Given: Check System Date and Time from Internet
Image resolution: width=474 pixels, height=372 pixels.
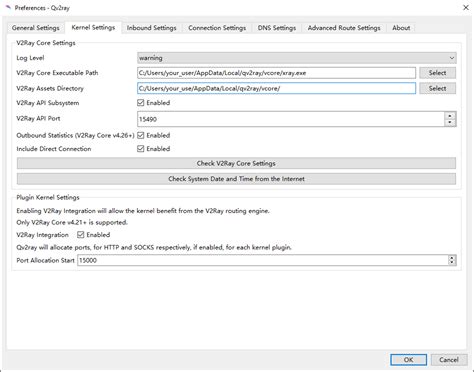Looking at the screenshot, I should [x=236, y=179].
